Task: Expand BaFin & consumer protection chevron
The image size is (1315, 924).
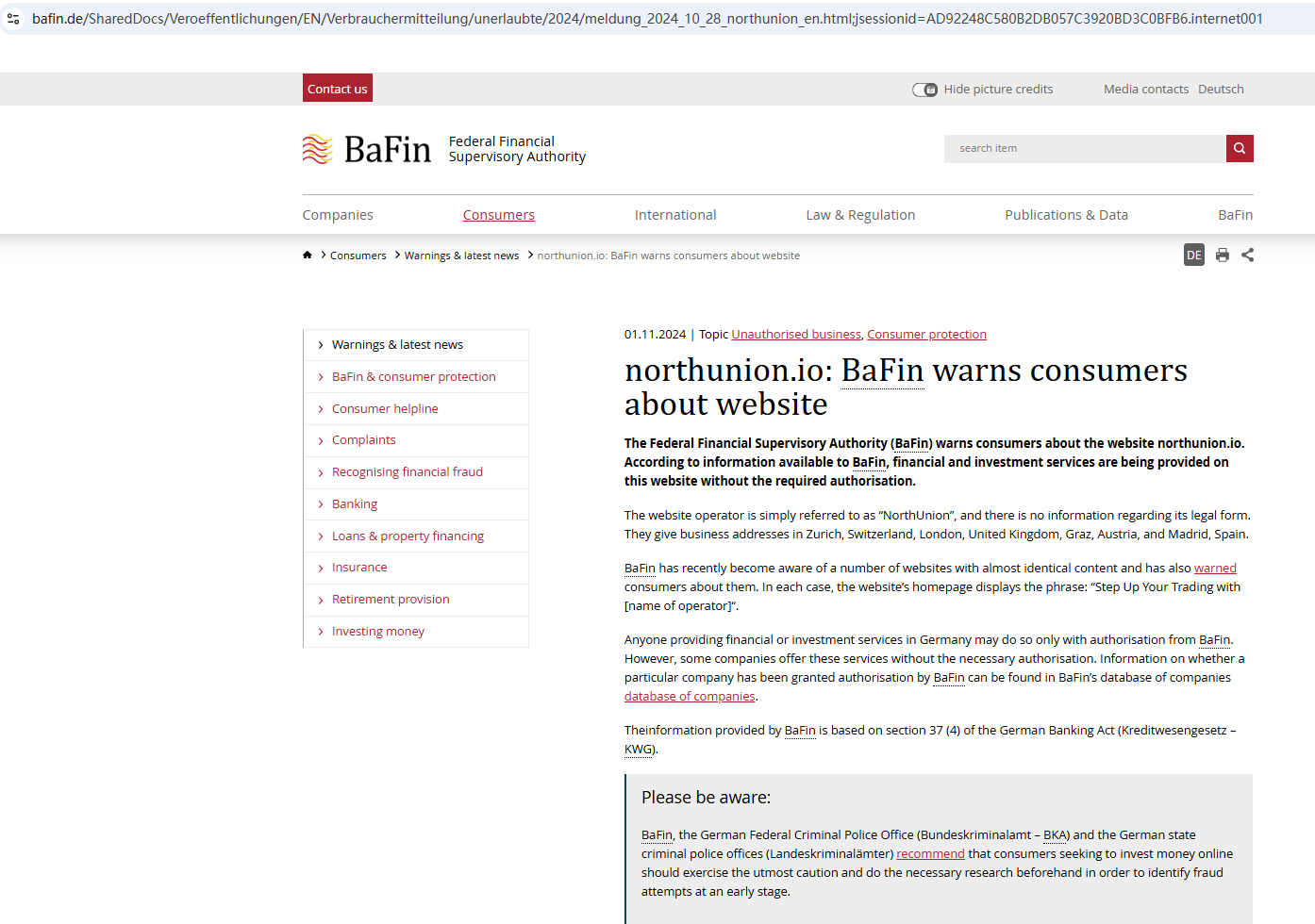Action: pos(321,377)
